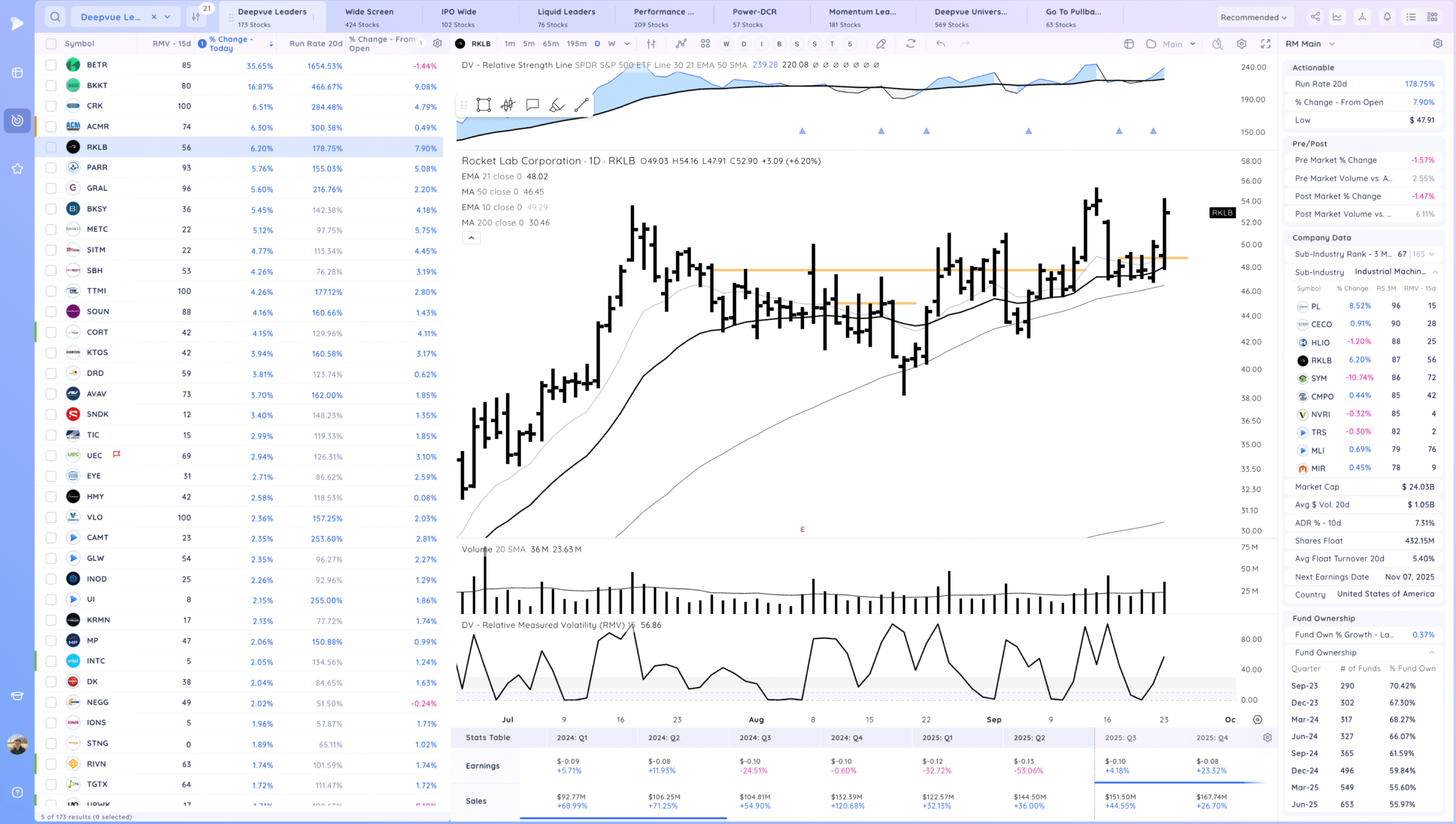Click the undo arrow in chart toolbar
Viewport: 1456px width, 824px height.
coord(941,44)
